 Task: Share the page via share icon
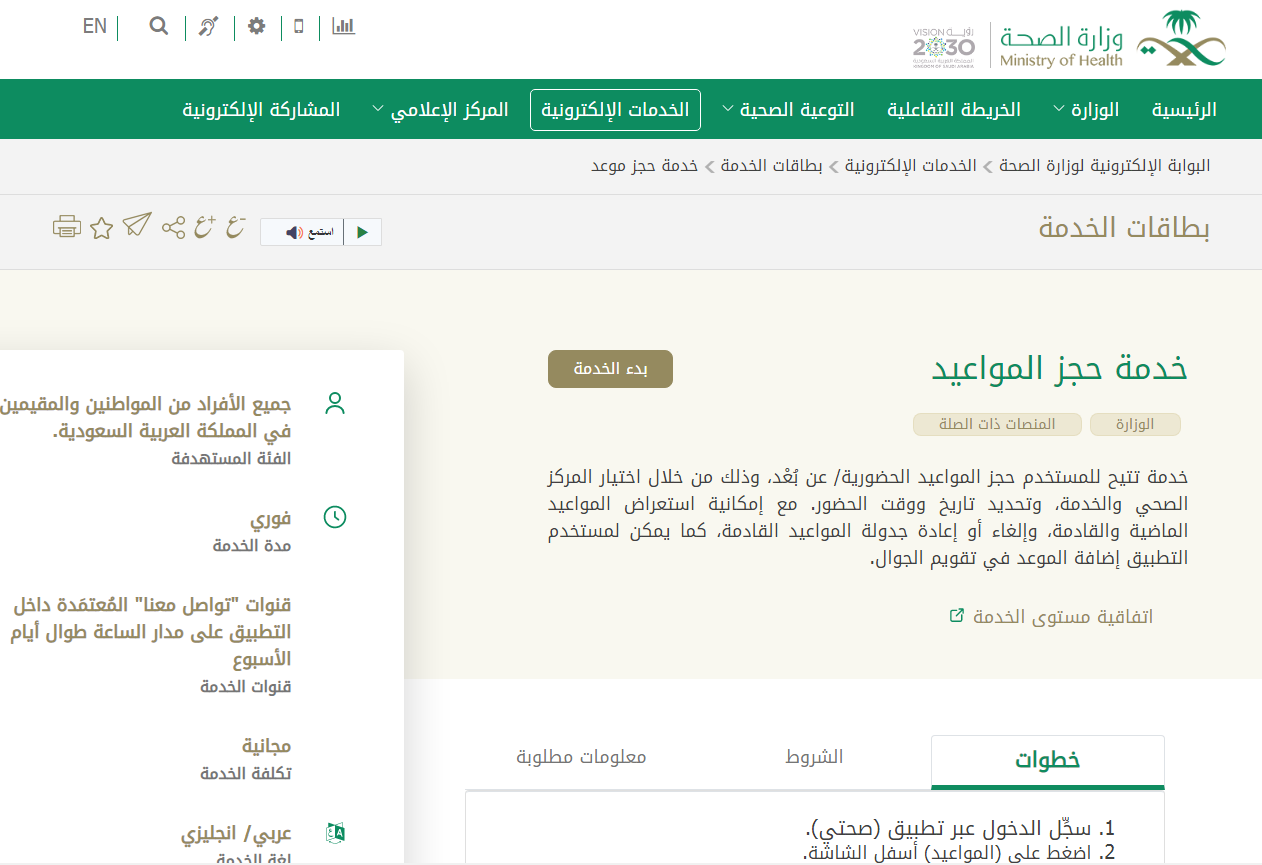tap(174, 227)
